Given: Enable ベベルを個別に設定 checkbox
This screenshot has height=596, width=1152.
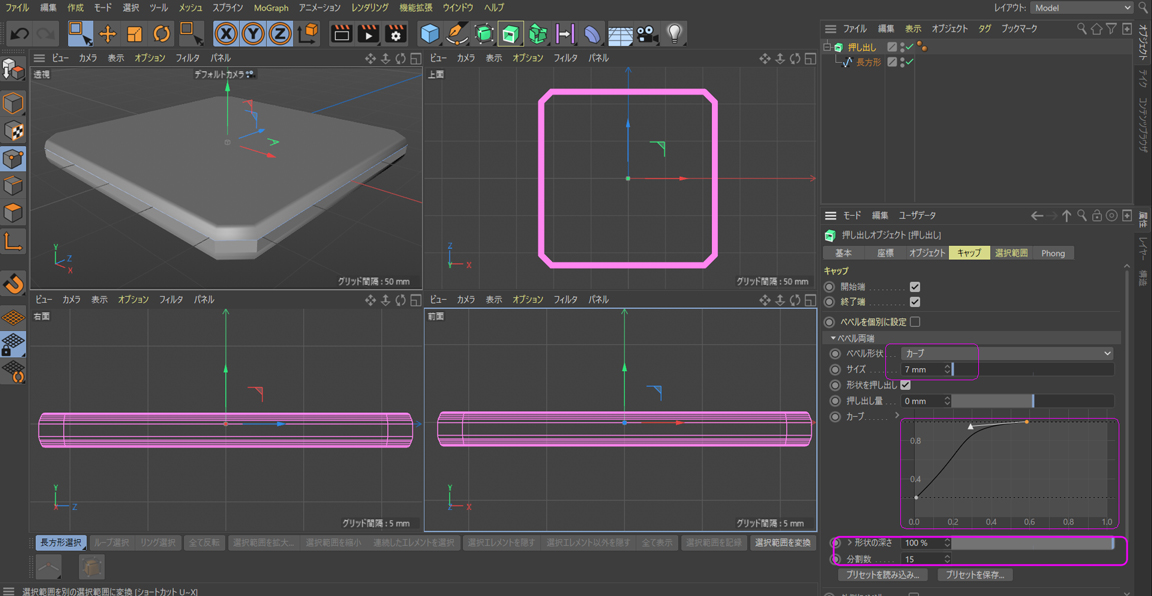Looking at the screenshot, I should coord(915,322).
